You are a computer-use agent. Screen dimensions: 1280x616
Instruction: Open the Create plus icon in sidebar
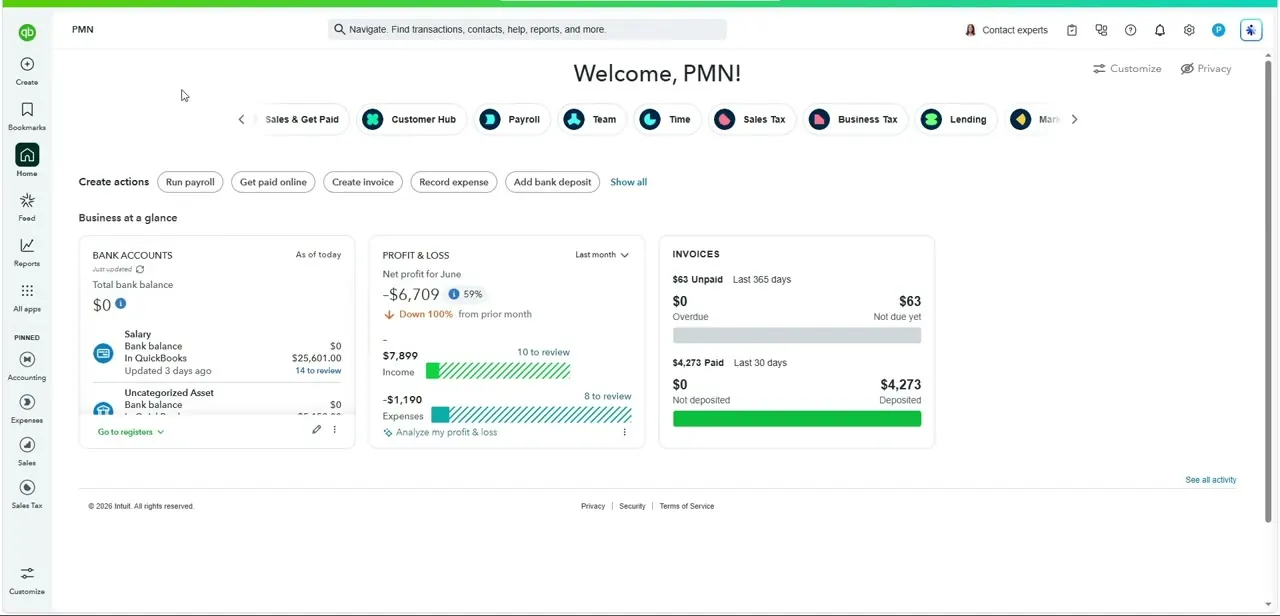(27, 64)
